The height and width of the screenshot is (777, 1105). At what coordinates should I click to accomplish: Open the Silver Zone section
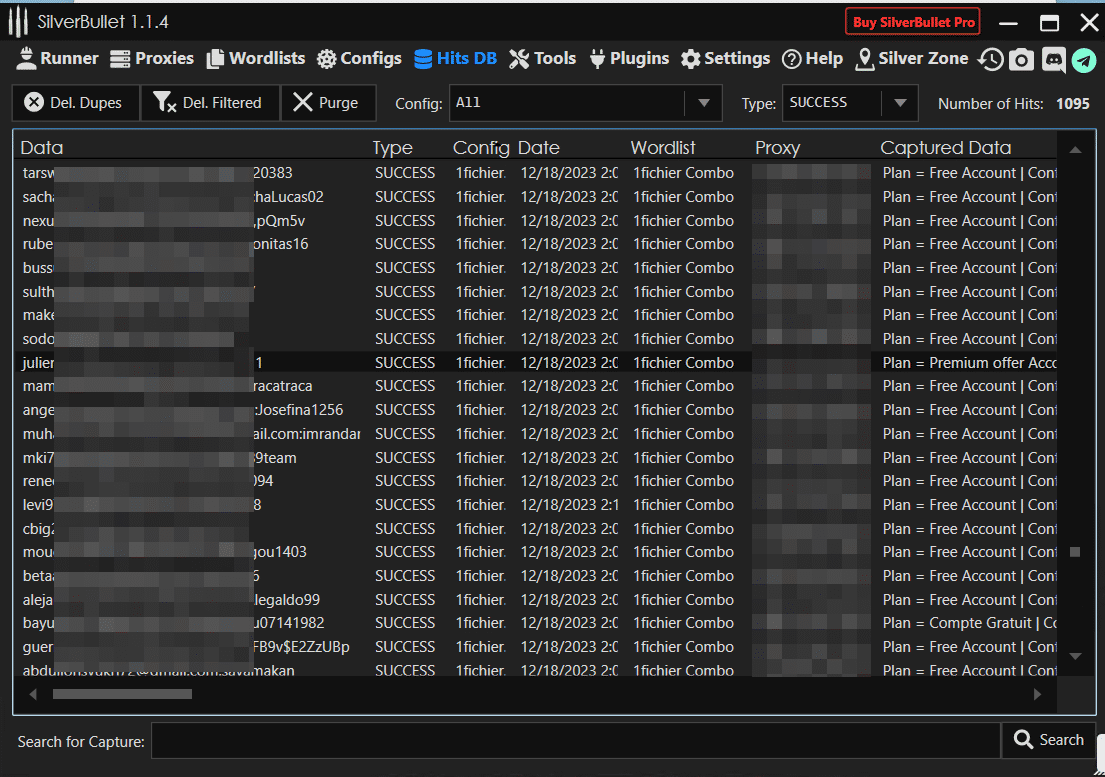[911, 59]
